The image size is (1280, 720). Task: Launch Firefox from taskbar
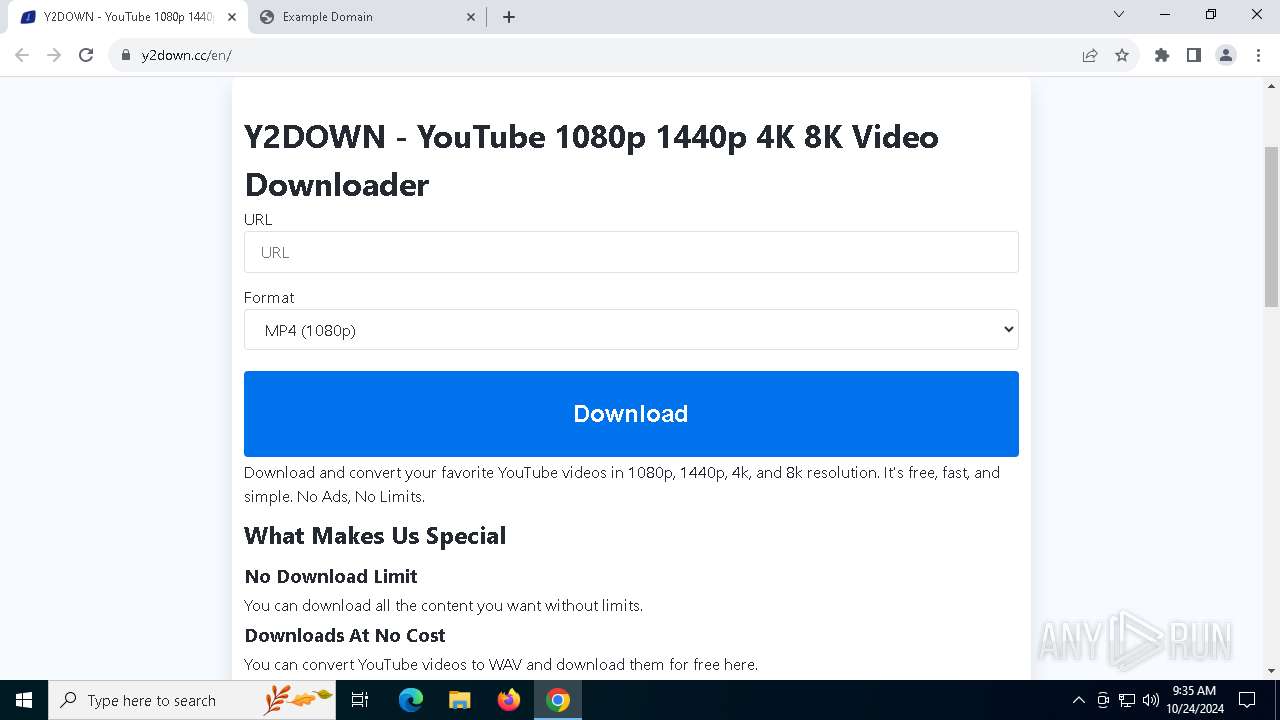[509, 700]
